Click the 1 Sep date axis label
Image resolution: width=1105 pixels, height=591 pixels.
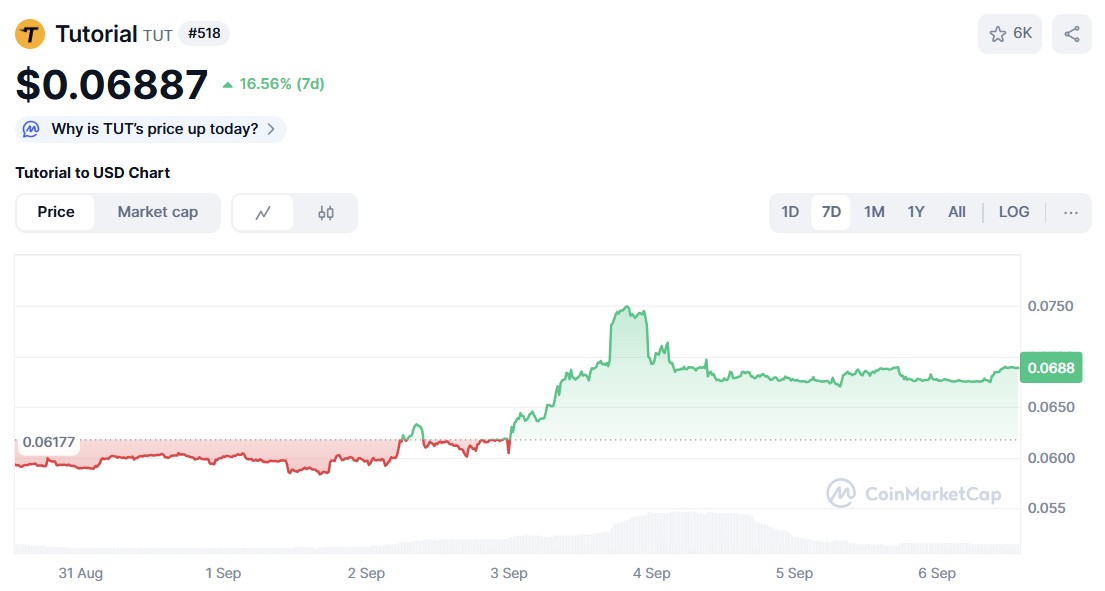(x=223, y=573)
